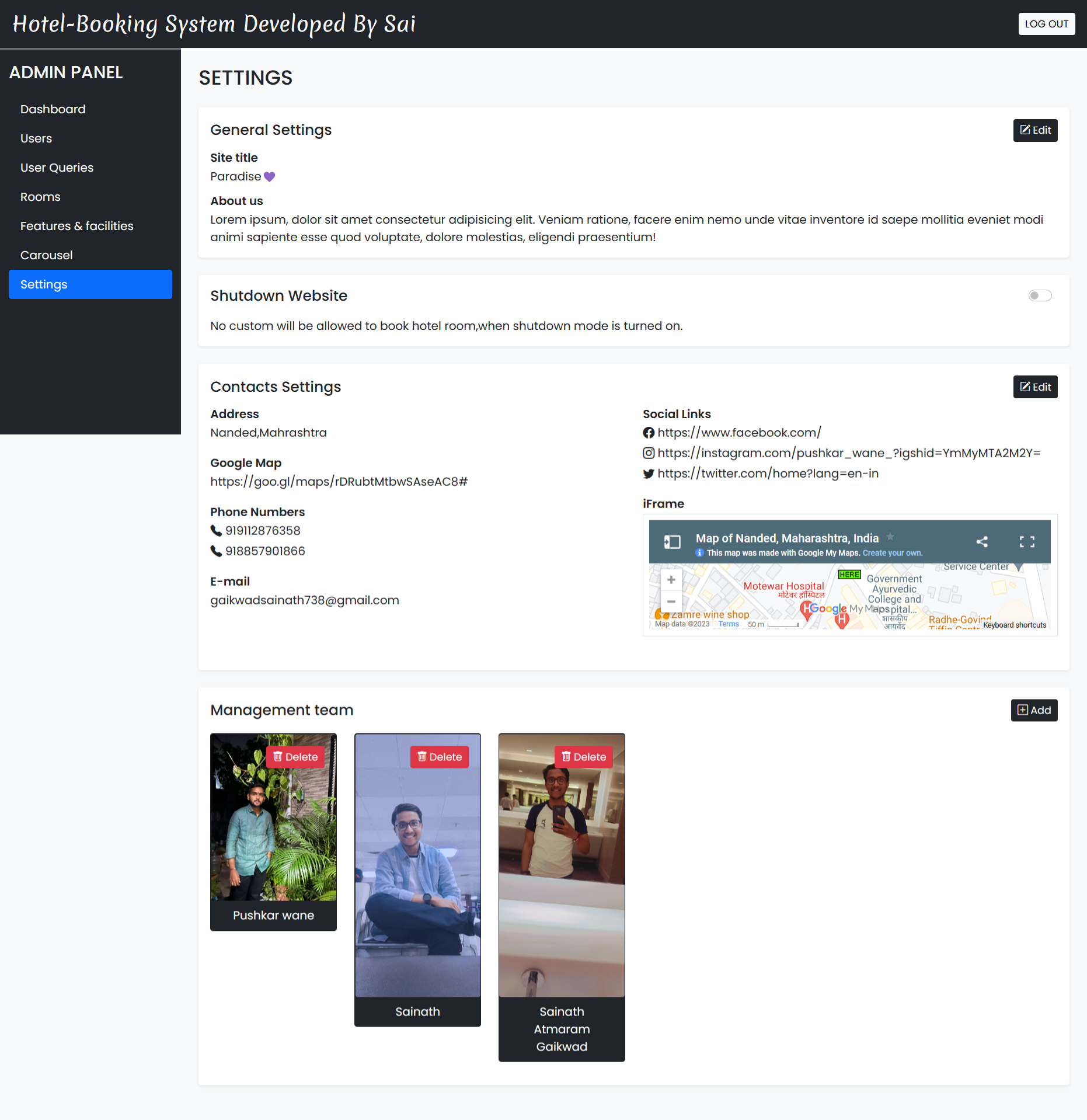Click the Terms link on the map
Image resolution: width=1087 pixels, height=1120 pixels.
pyautogui.click(x=728, y=624)
